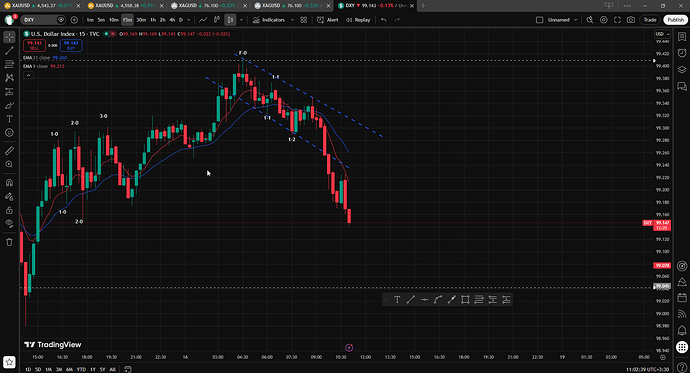Open the news feed icon in right sidebar
690x373 pixels.
coord(682,314)
